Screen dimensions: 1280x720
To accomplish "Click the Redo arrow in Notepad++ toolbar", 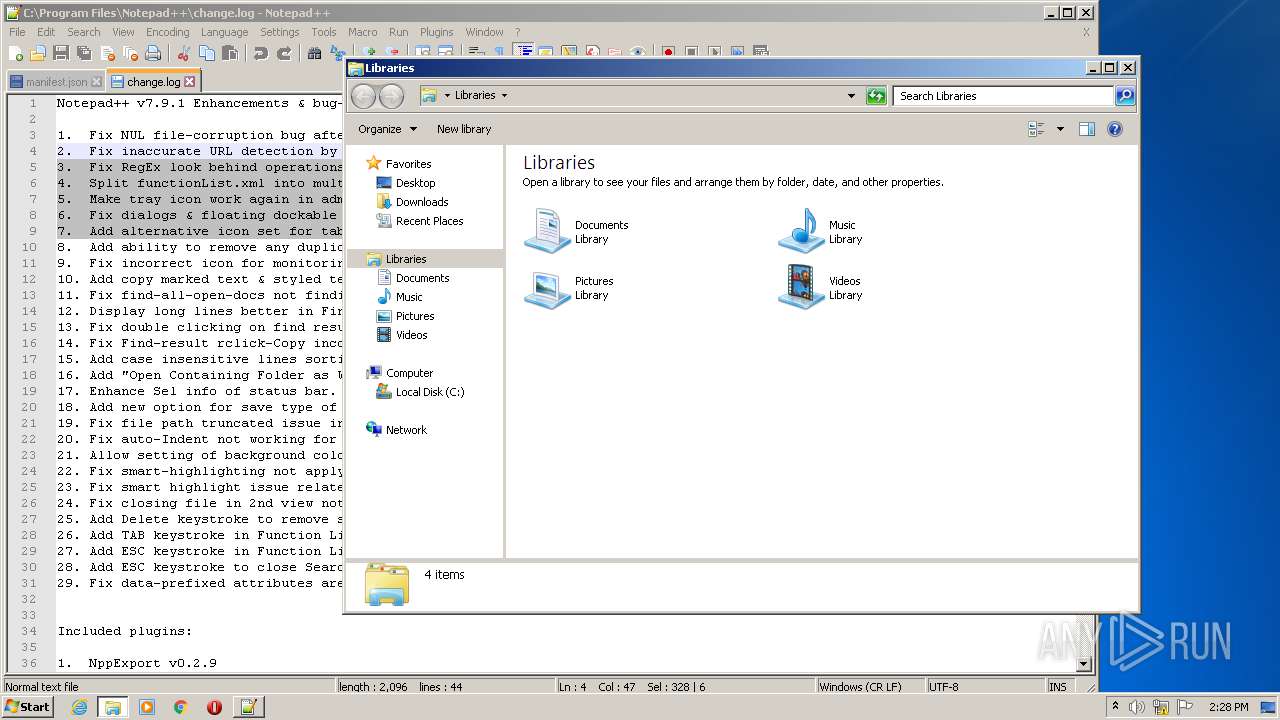I will click(284, 53).
